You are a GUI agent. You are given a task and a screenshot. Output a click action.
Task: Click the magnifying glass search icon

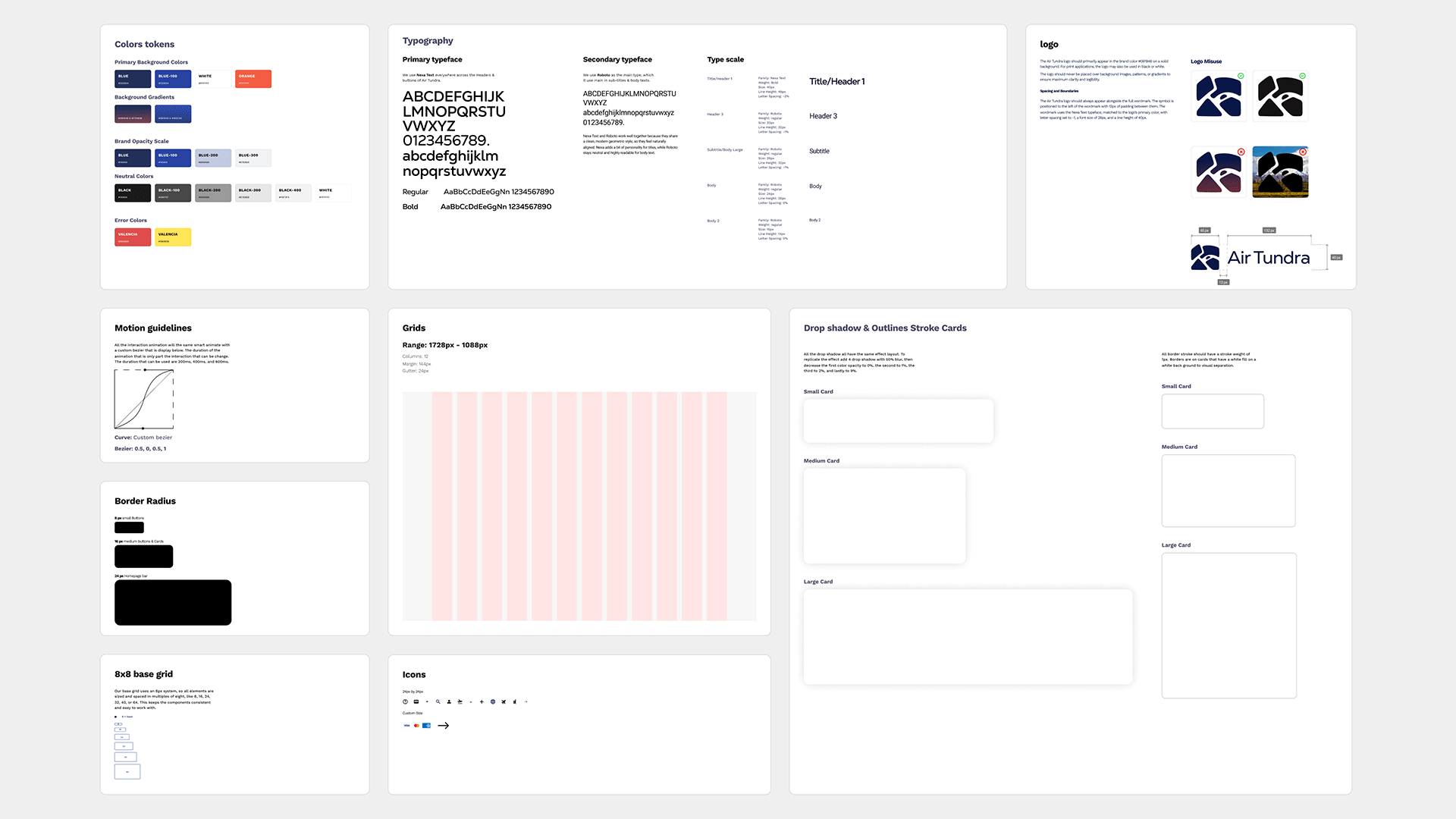pos(438,701)
